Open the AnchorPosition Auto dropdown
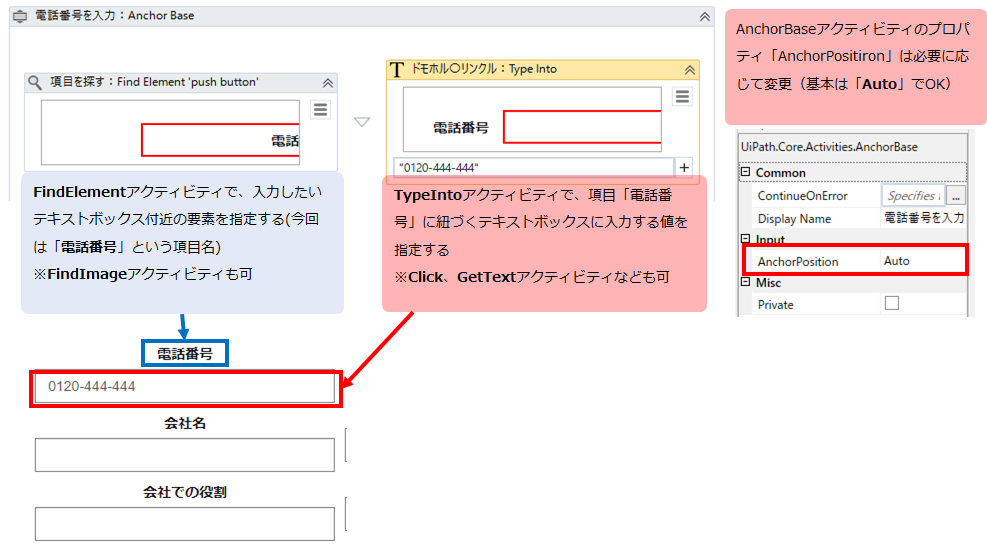987x551 pixels. coord(922,261)
